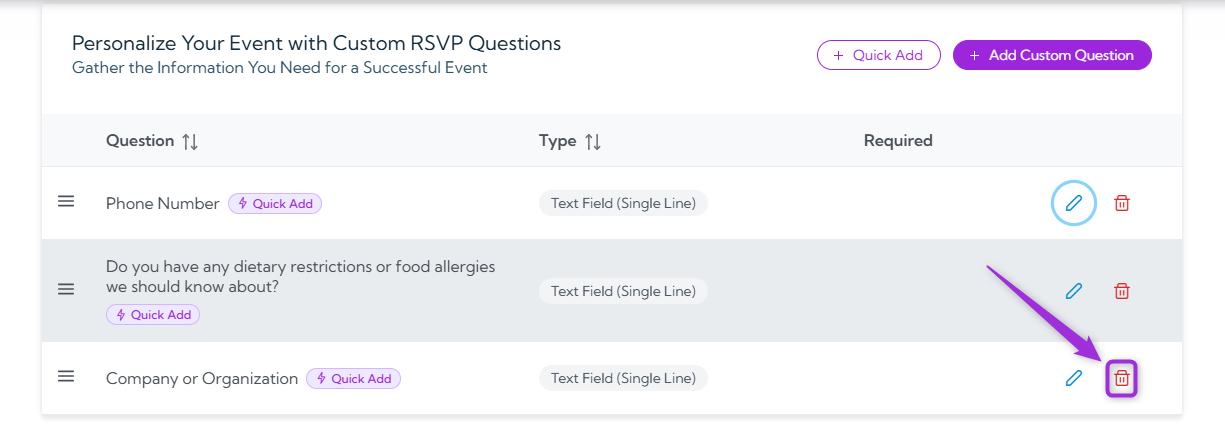Sort table by Type column
This screenshot has width=1225, height=443.
click(x=593, y=141)
